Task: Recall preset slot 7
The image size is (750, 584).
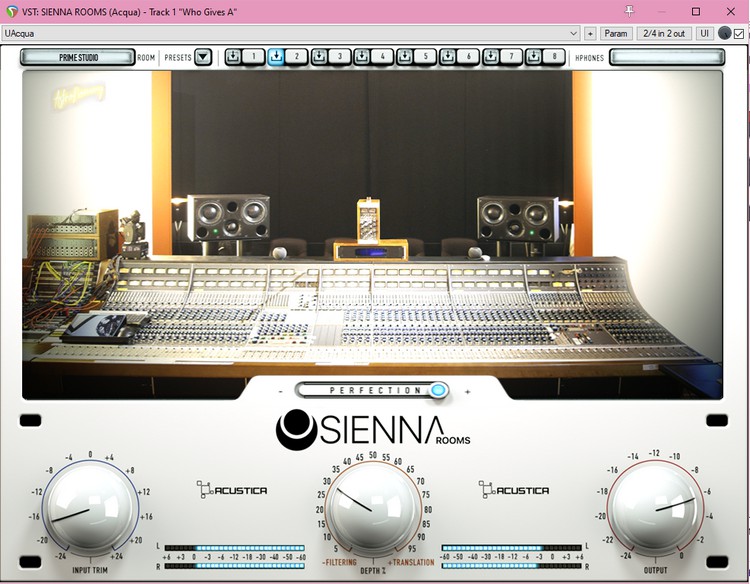Action: click(x=511, y=57)
